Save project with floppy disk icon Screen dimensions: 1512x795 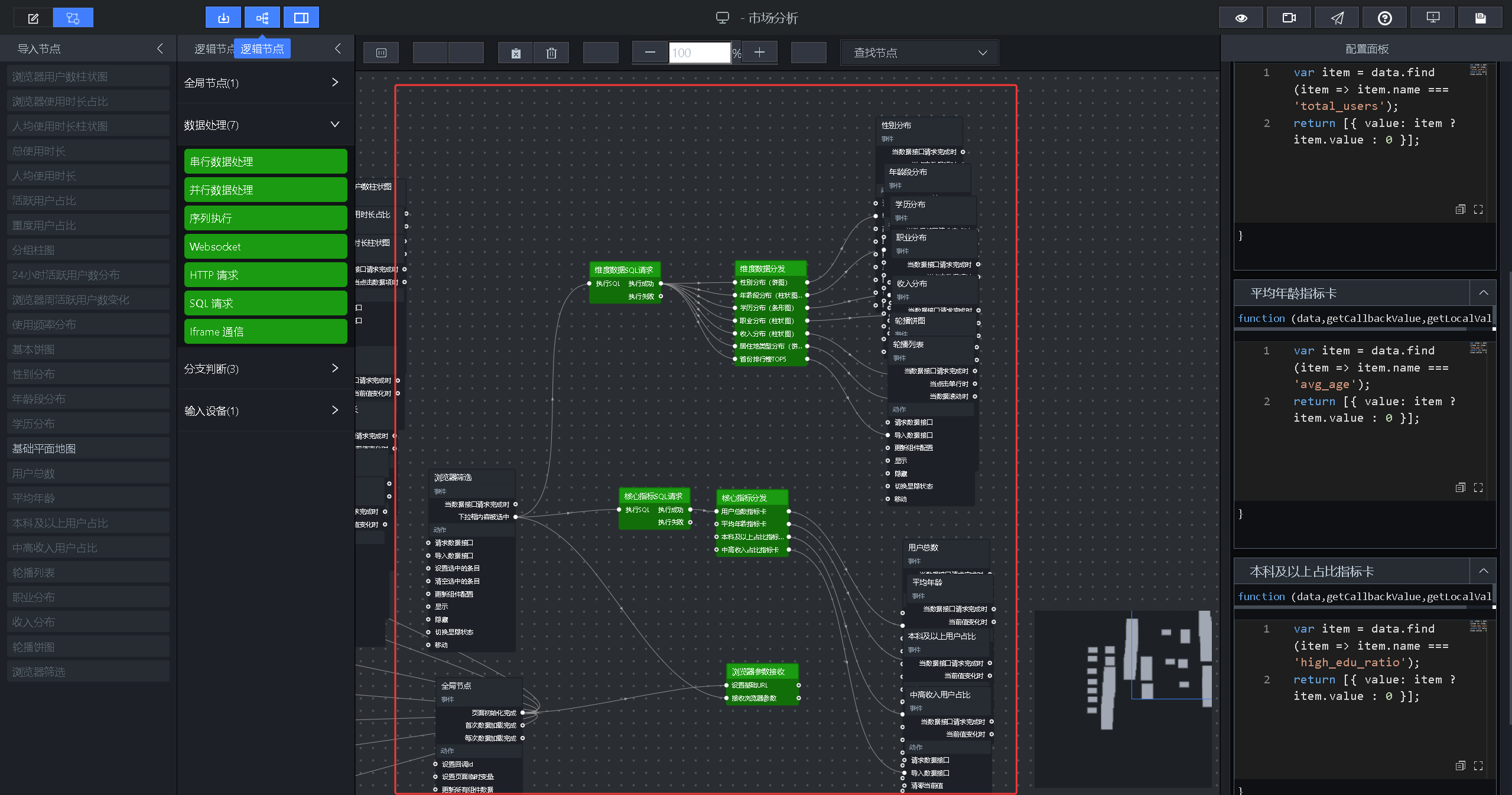pos(1481,18)
